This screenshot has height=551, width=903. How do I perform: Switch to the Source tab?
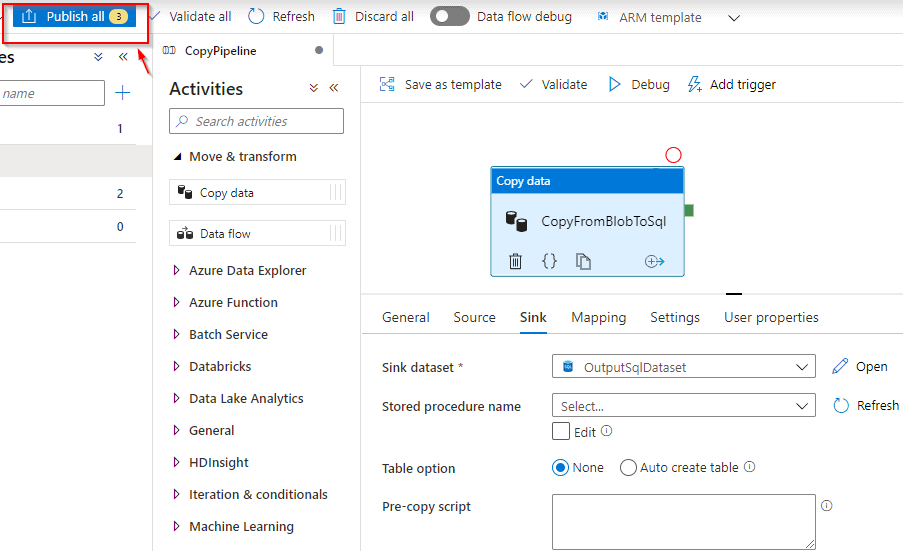474,318
